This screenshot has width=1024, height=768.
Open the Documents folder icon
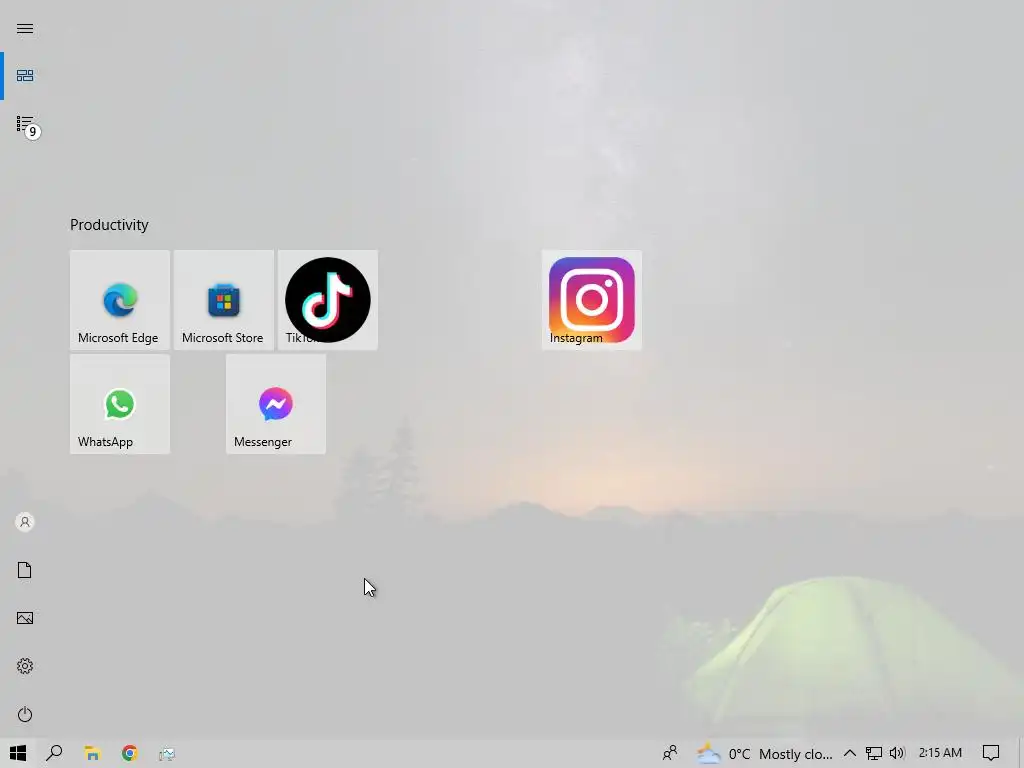[x=25, y=570]
